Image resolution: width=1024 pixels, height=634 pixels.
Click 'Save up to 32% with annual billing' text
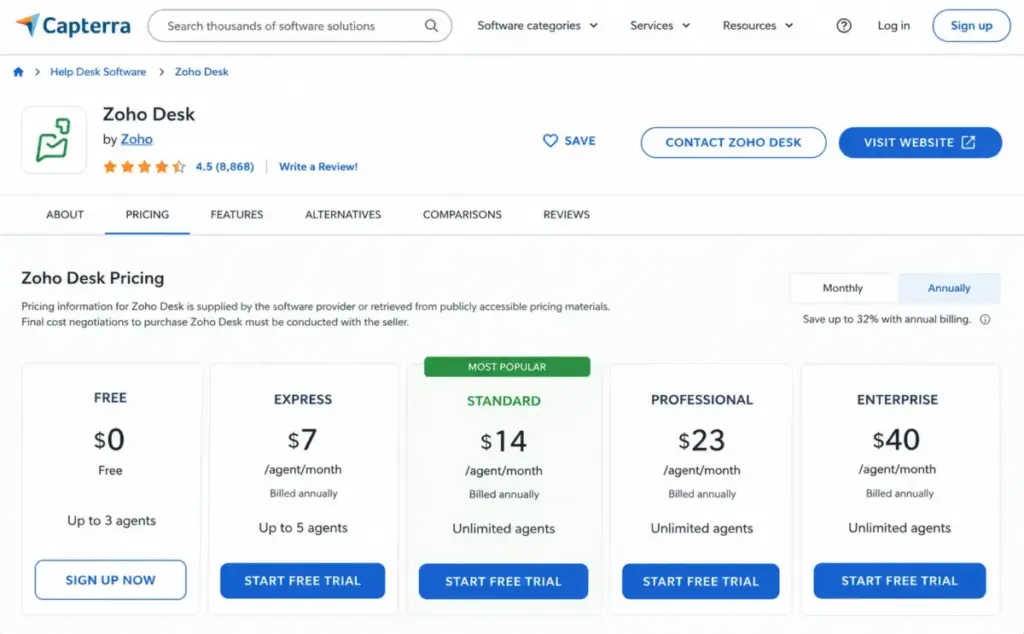coord(886,319)
